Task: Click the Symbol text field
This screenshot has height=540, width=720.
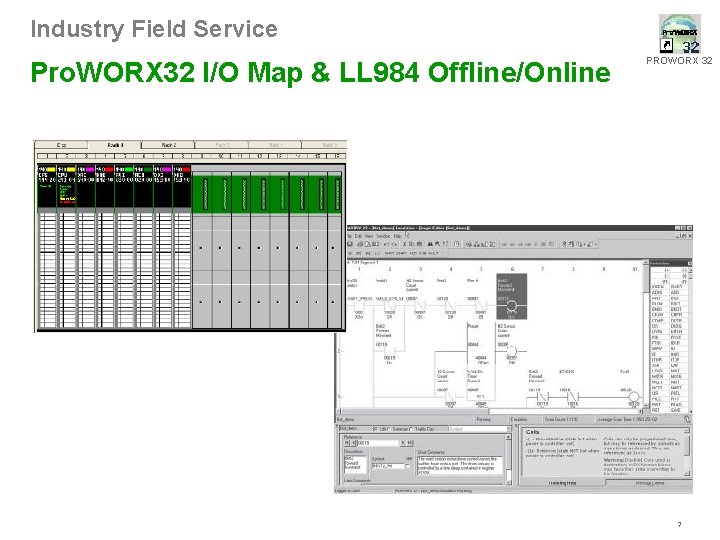Action: pyautogui.click(x=387, y=466)
